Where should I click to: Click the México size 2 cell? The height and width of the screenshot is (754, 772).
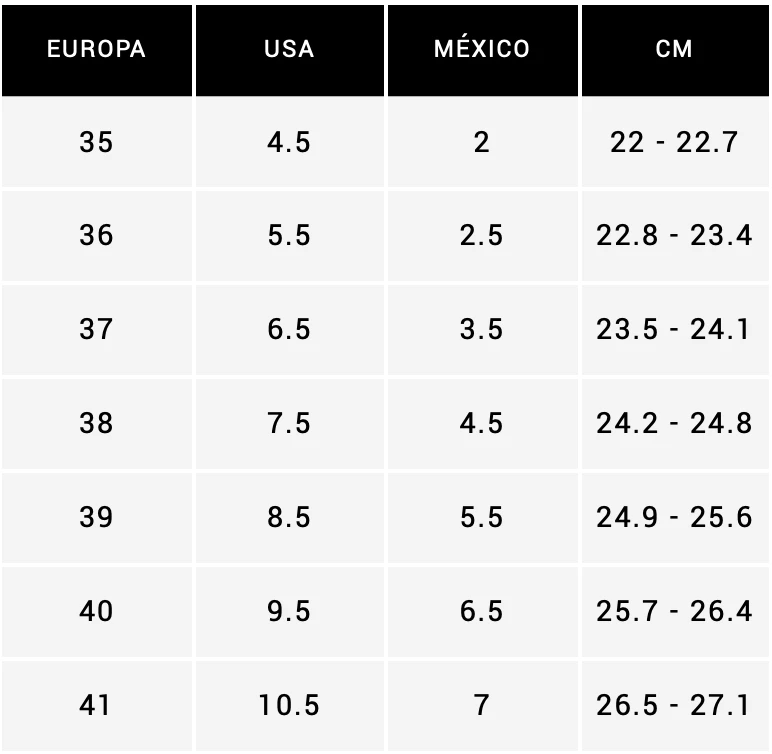(x=482, y=142)
